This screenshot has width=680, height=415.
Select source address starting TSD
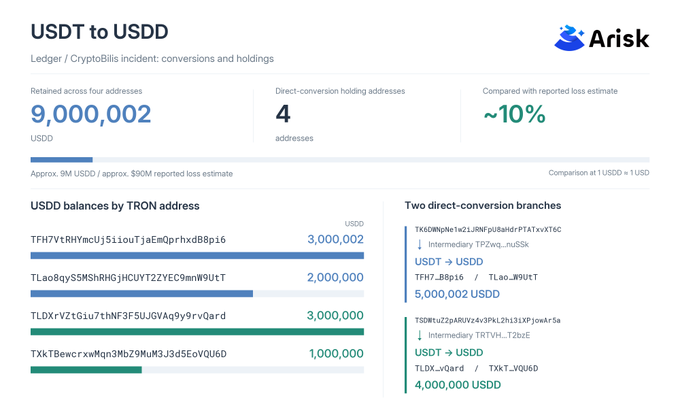(487, 320)
